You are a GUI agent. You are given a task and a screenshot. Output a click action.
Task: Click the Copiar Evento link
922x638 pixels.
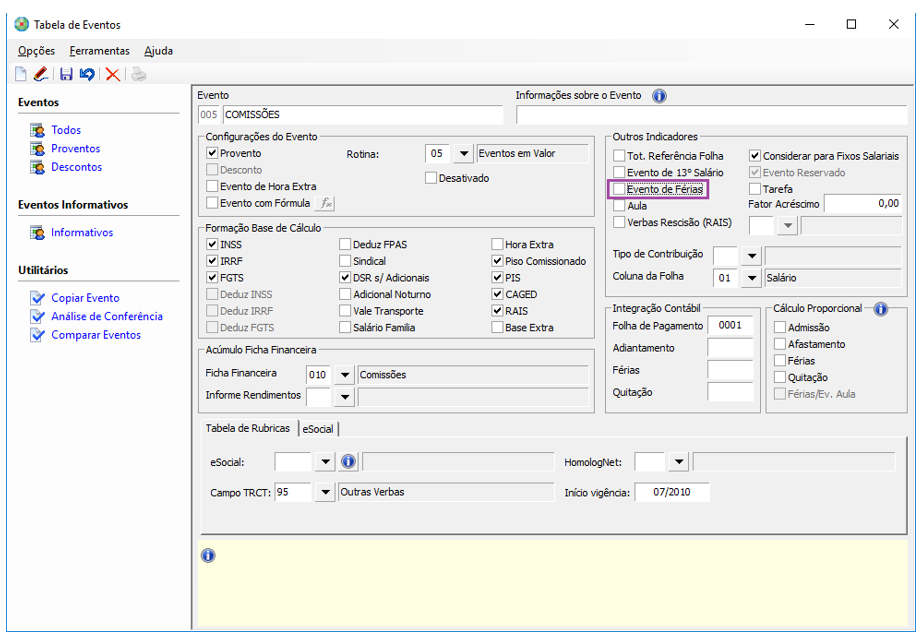[85, 298]
